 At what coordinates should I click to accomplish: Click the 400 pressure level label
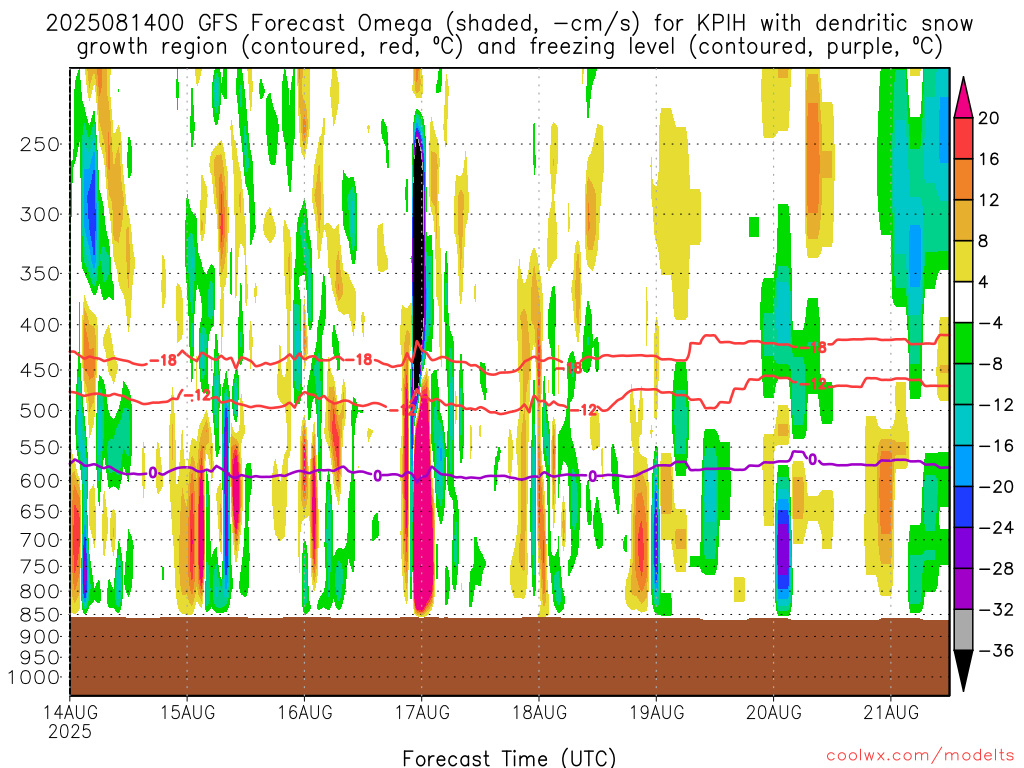[39, 325]
